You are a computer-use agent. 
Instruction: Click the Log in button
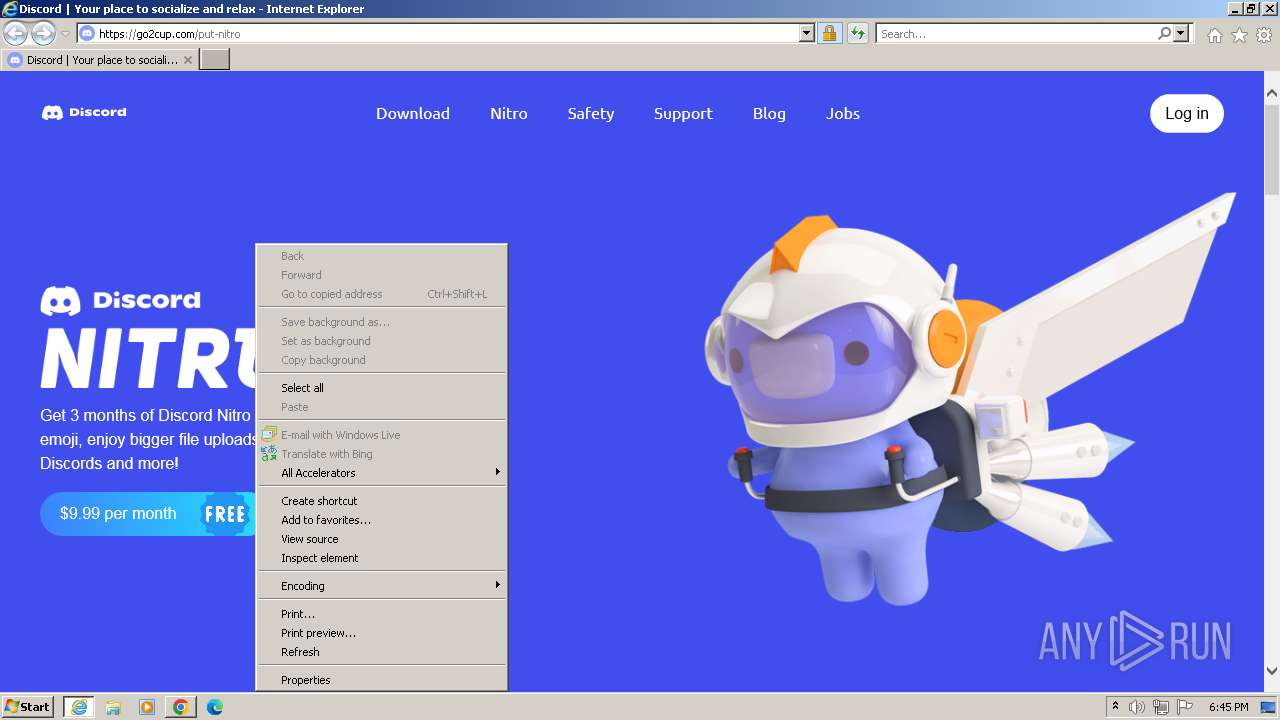[x=1187, y=113]
